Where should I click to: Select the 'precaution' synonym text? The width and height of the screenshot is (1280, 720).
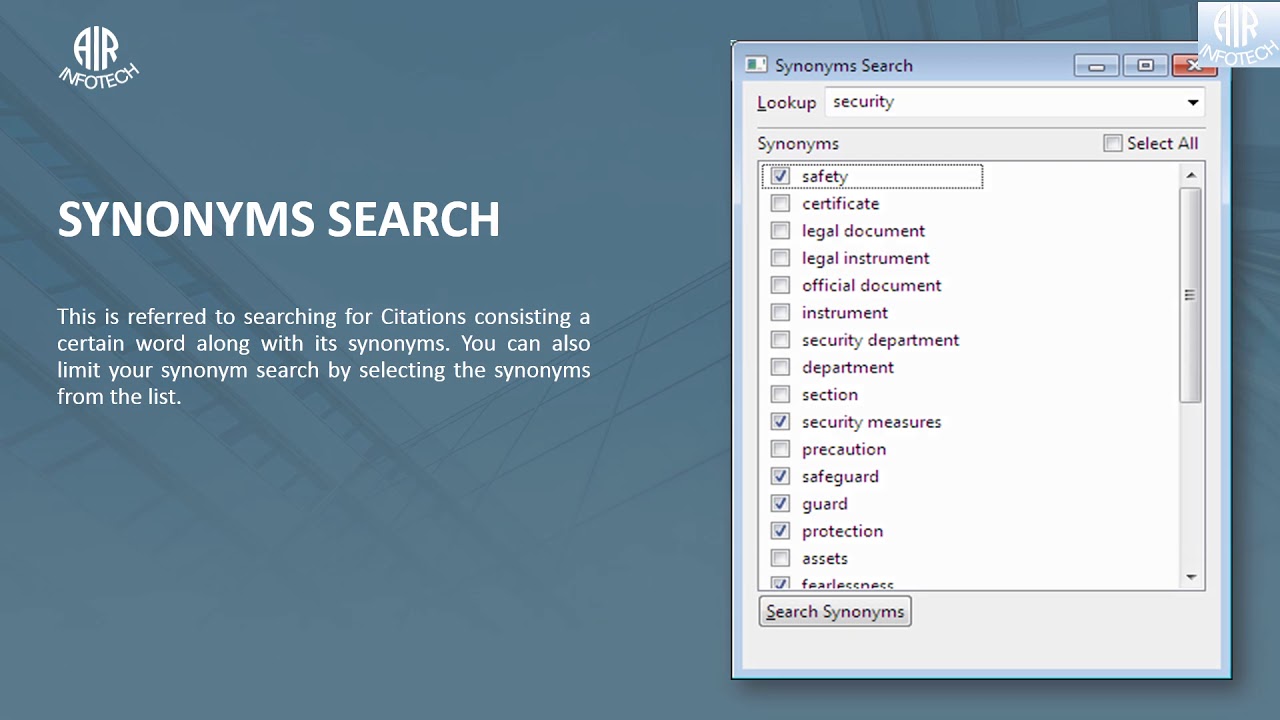844,449
